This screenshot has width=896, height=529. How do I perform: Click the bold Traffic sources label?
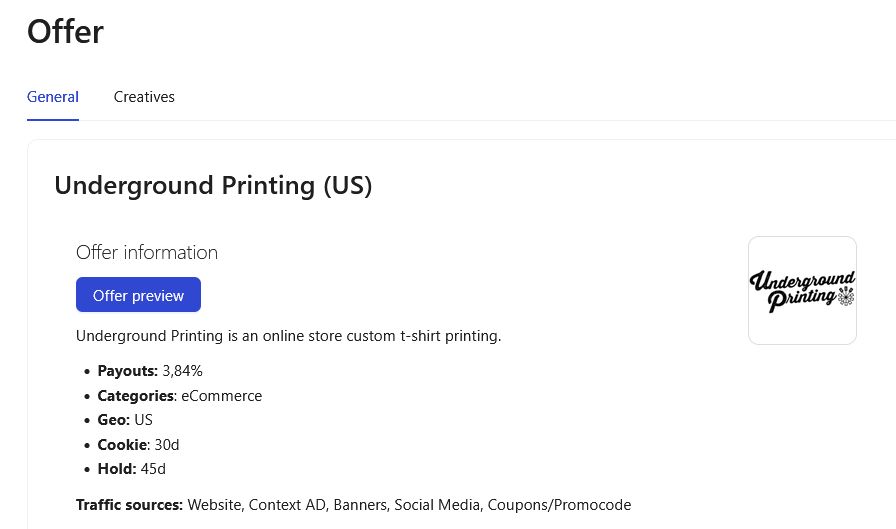coord(129,505)
